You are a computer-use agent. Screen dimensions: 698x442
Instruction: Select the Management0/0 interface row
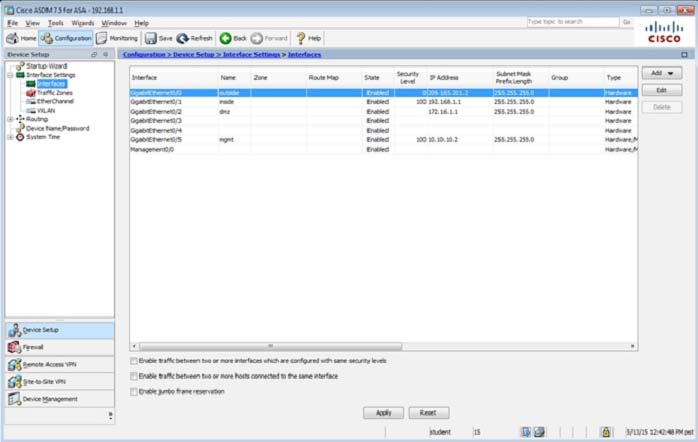tap(384, 150)
